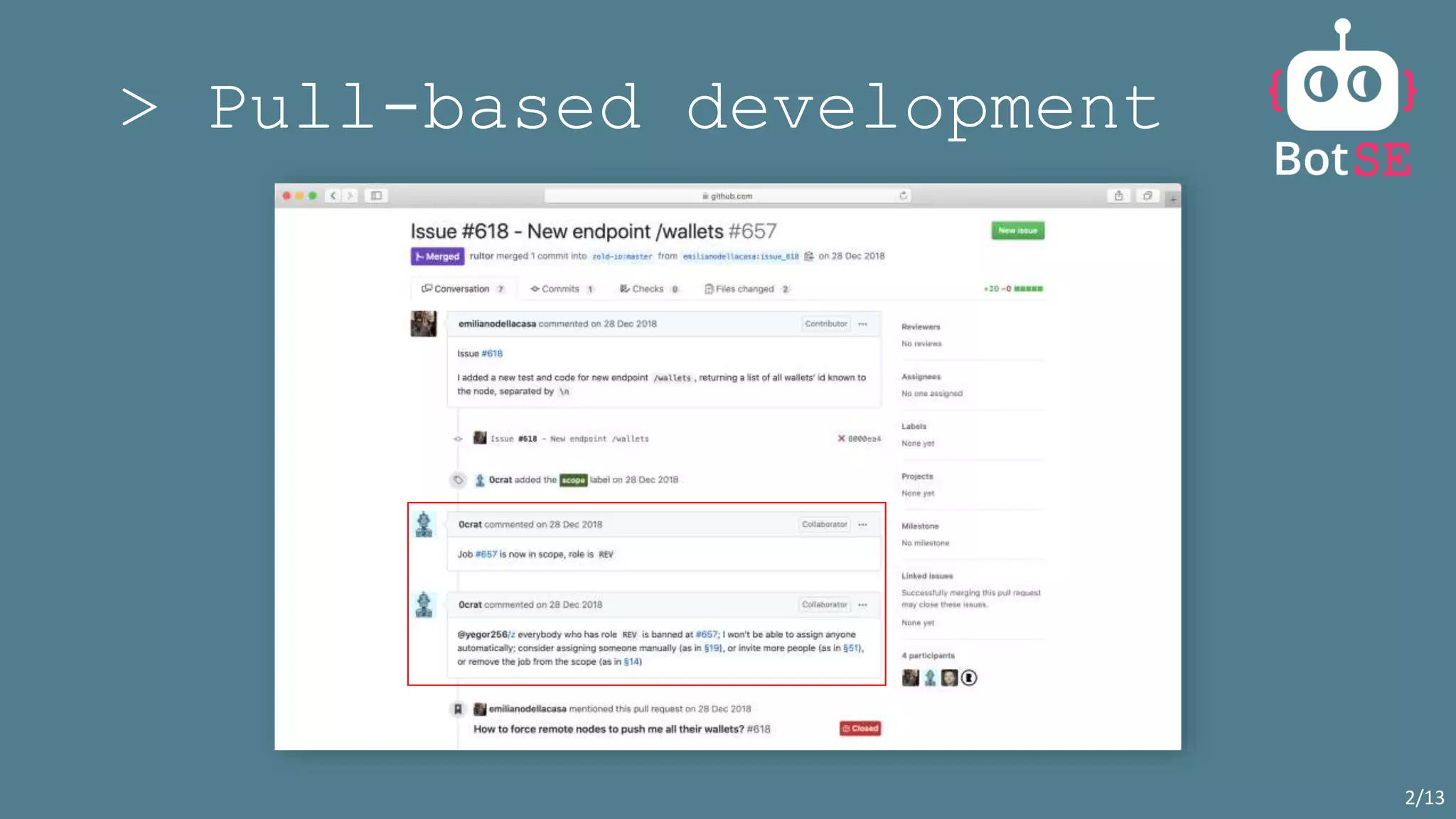
Task: Open commit hash 8000ea4
Action: tap(864, 439)
